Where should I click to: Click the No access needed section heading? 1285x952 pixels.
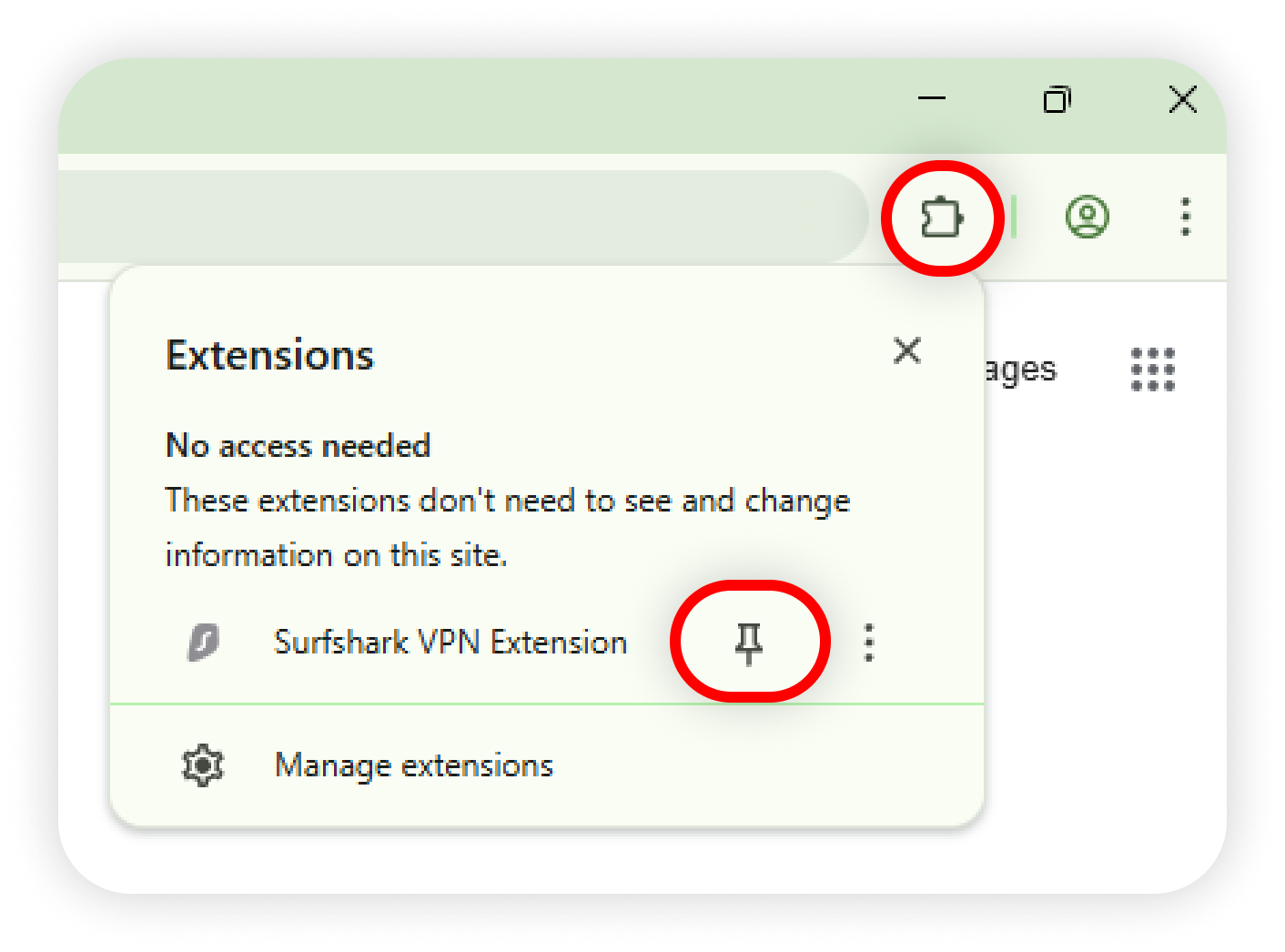point(298,446)
